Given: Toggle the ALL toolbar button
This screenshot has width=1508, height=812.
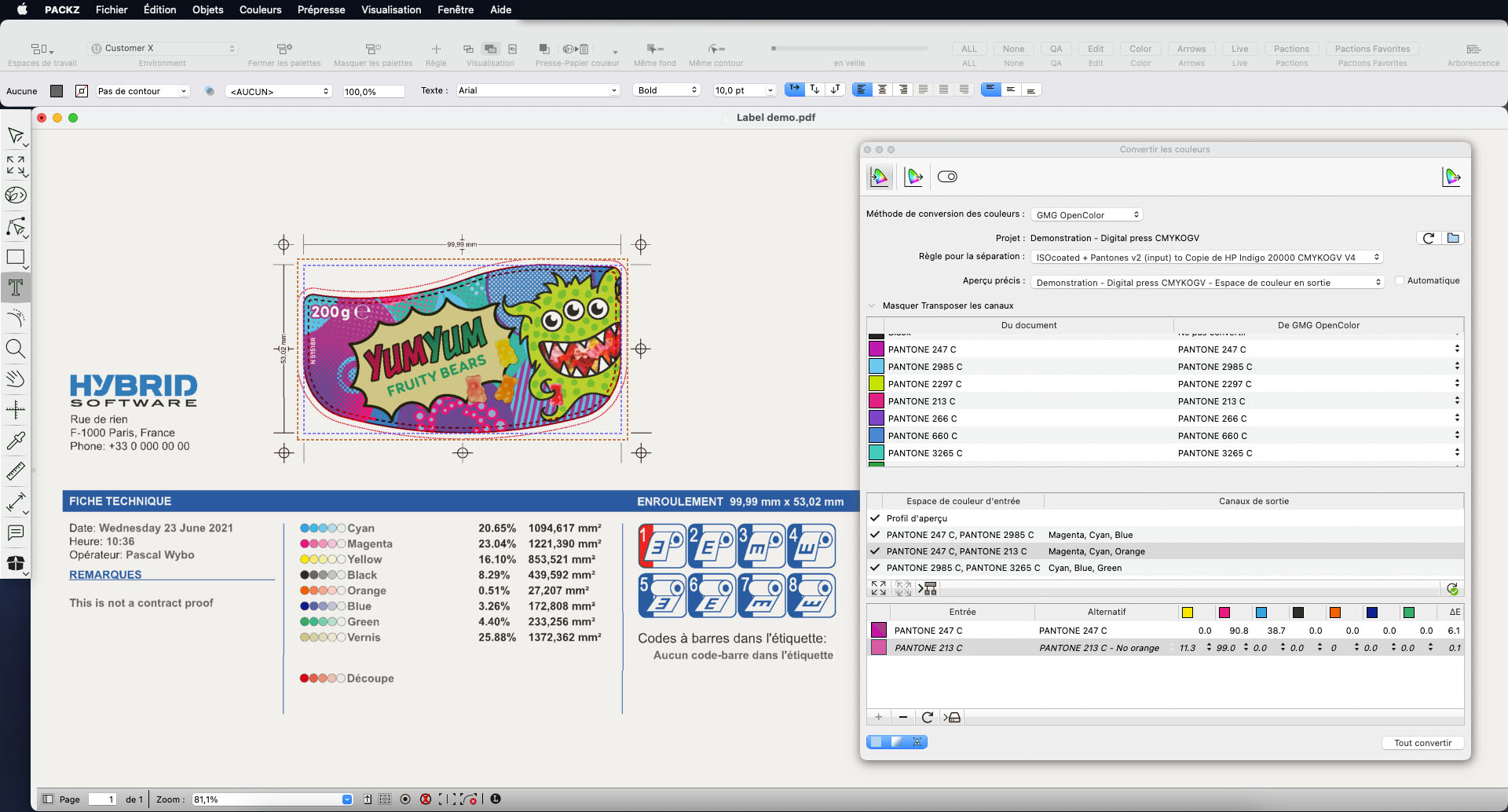Looking at the screenshot, I should point(969,49).
